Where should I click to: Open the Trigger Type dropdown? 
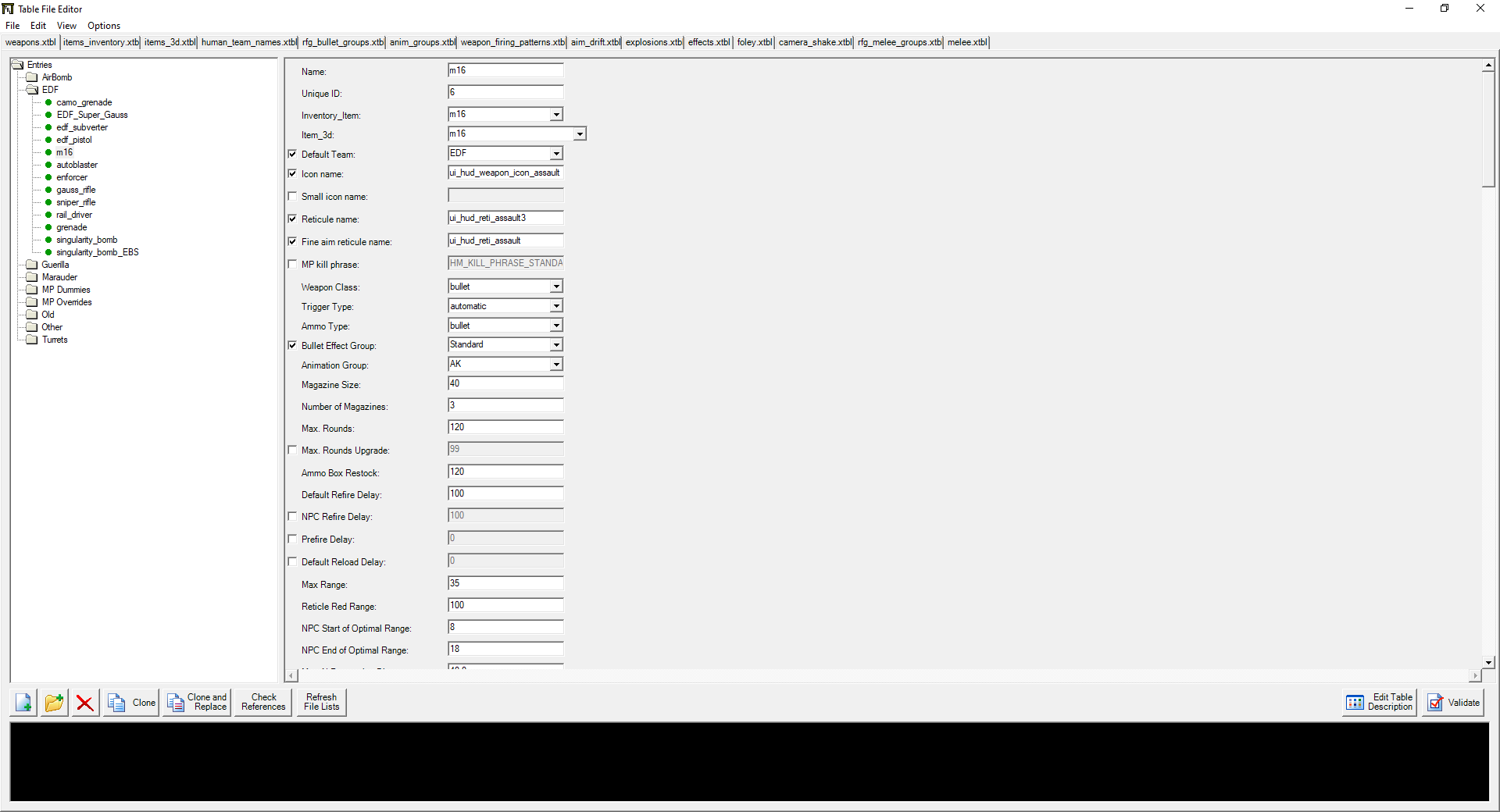coord(556,306)
